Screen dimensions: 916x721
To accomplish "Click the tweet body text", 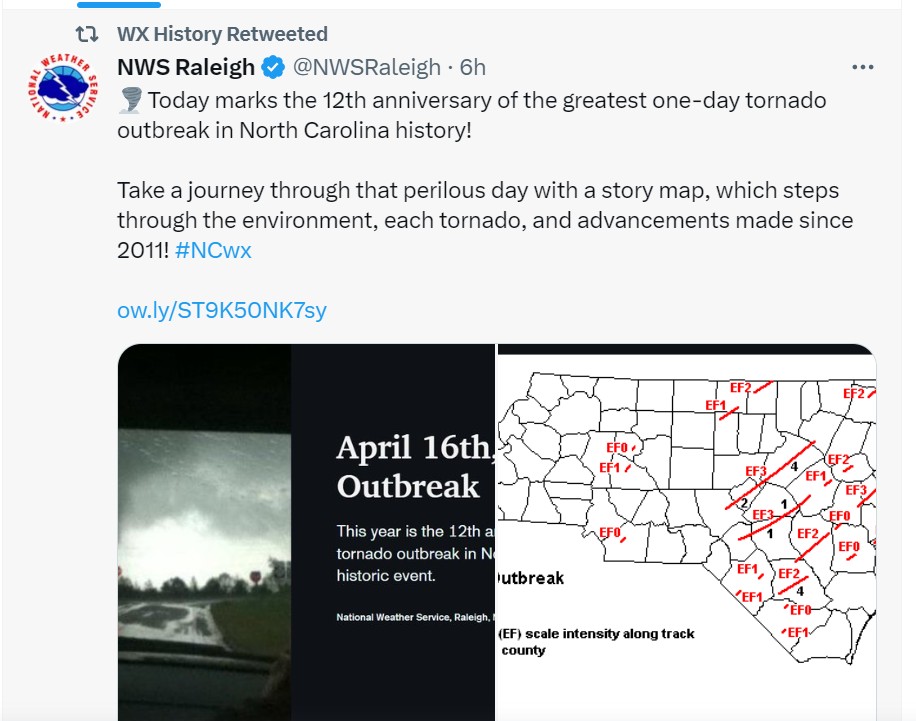I will 485,175.
